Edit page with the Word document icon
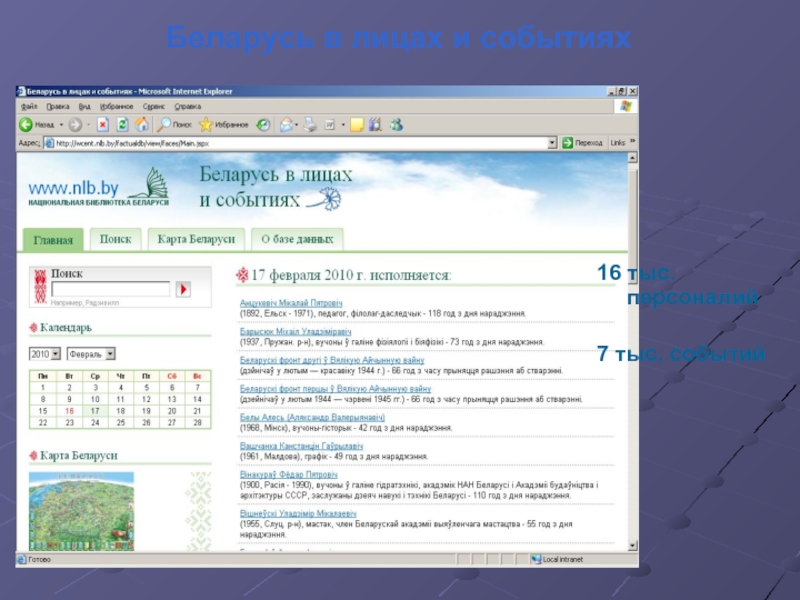 tap(330, 124)
